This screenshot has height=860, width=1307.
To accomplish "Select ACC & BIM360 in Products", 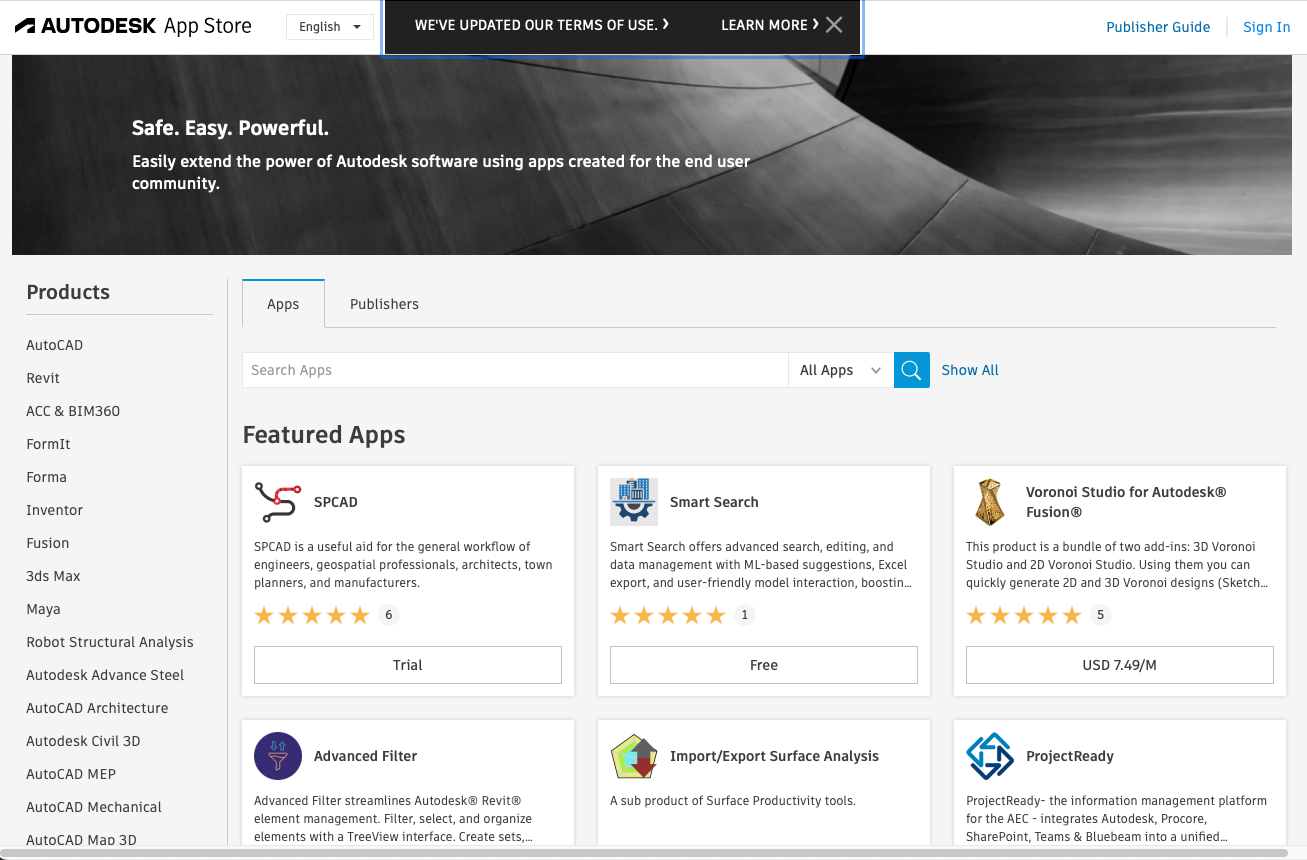I will click(x=73, y=411).
